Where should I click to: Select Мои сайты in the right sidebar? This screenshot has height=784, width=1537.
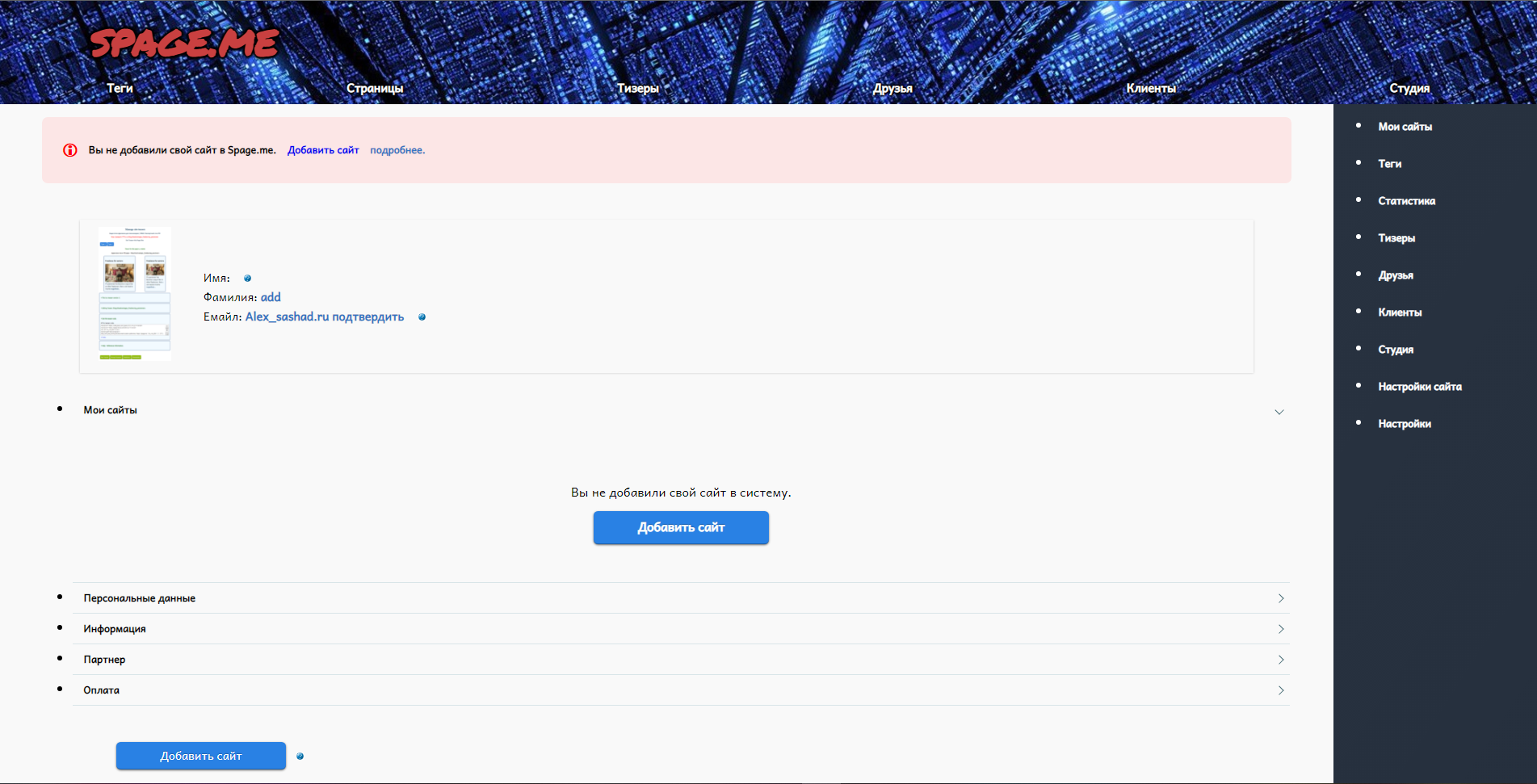click(1405, 127)
